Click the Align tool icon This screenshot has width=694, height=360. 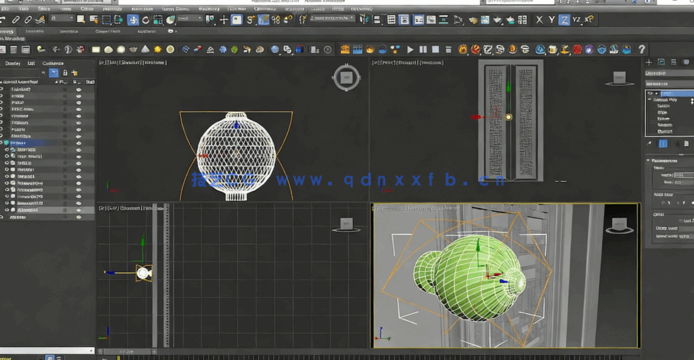377,19
